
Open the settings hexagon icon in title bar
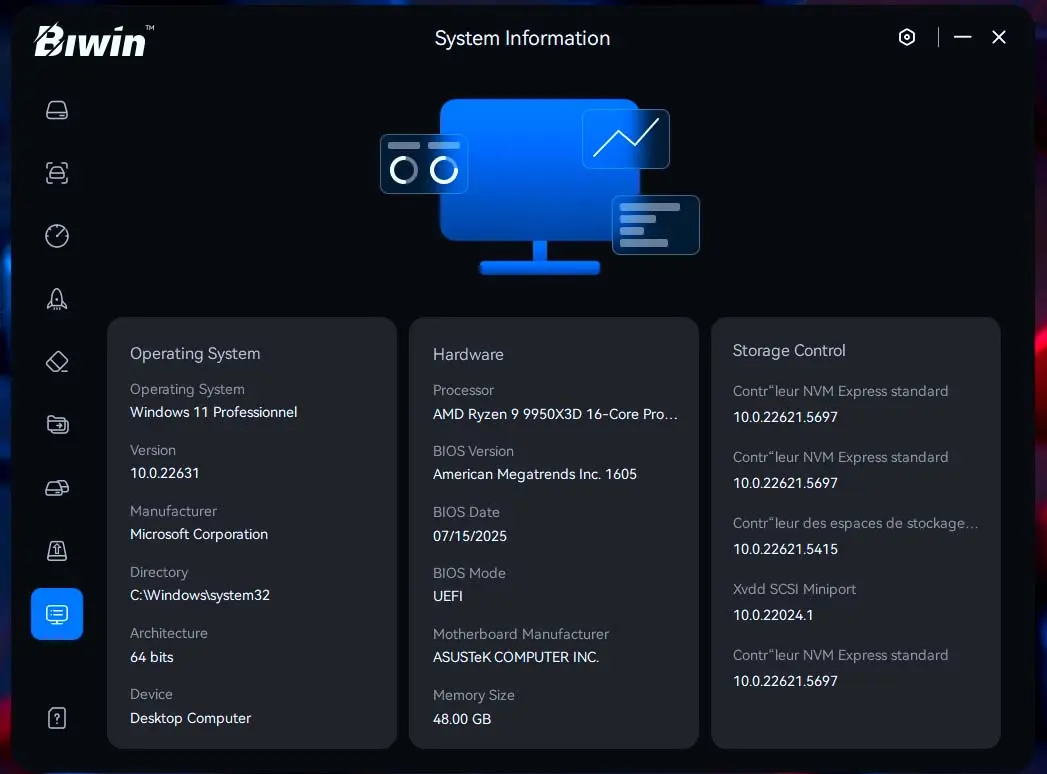(907, 38)
